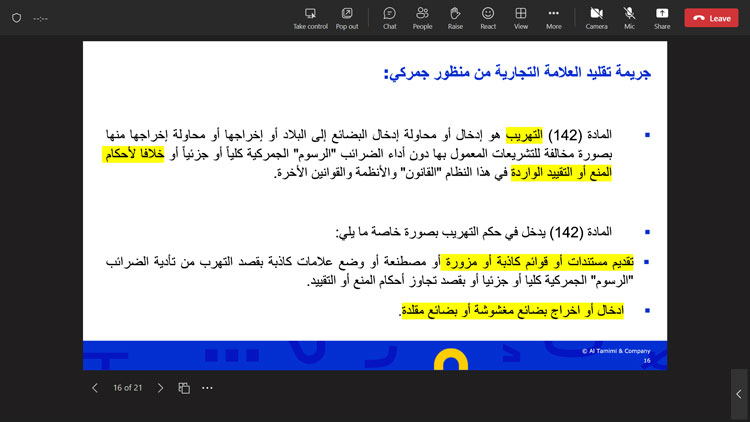
Task: Go to the next slide
Action: tap(160, 388)
